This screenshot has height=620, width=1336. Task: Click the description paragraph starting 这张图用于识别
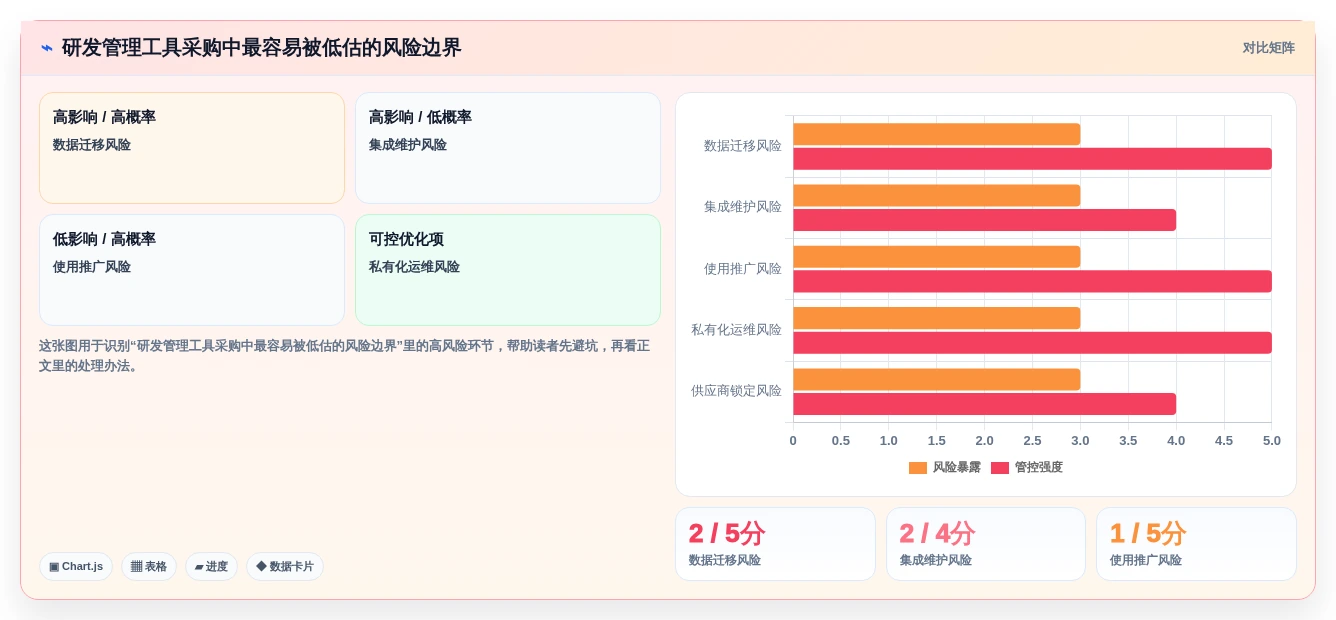point(345,356)
